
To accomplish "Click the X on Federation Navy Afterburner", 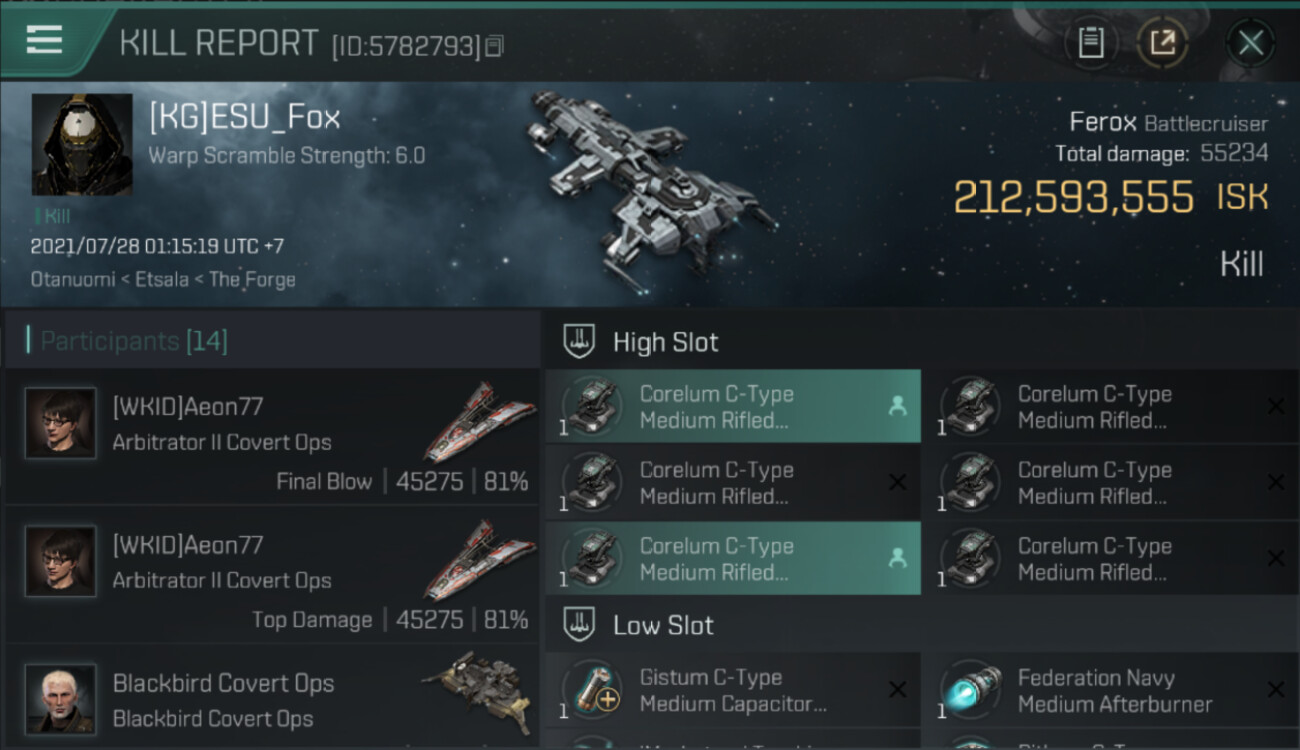I will click(x=1275, y=689).
